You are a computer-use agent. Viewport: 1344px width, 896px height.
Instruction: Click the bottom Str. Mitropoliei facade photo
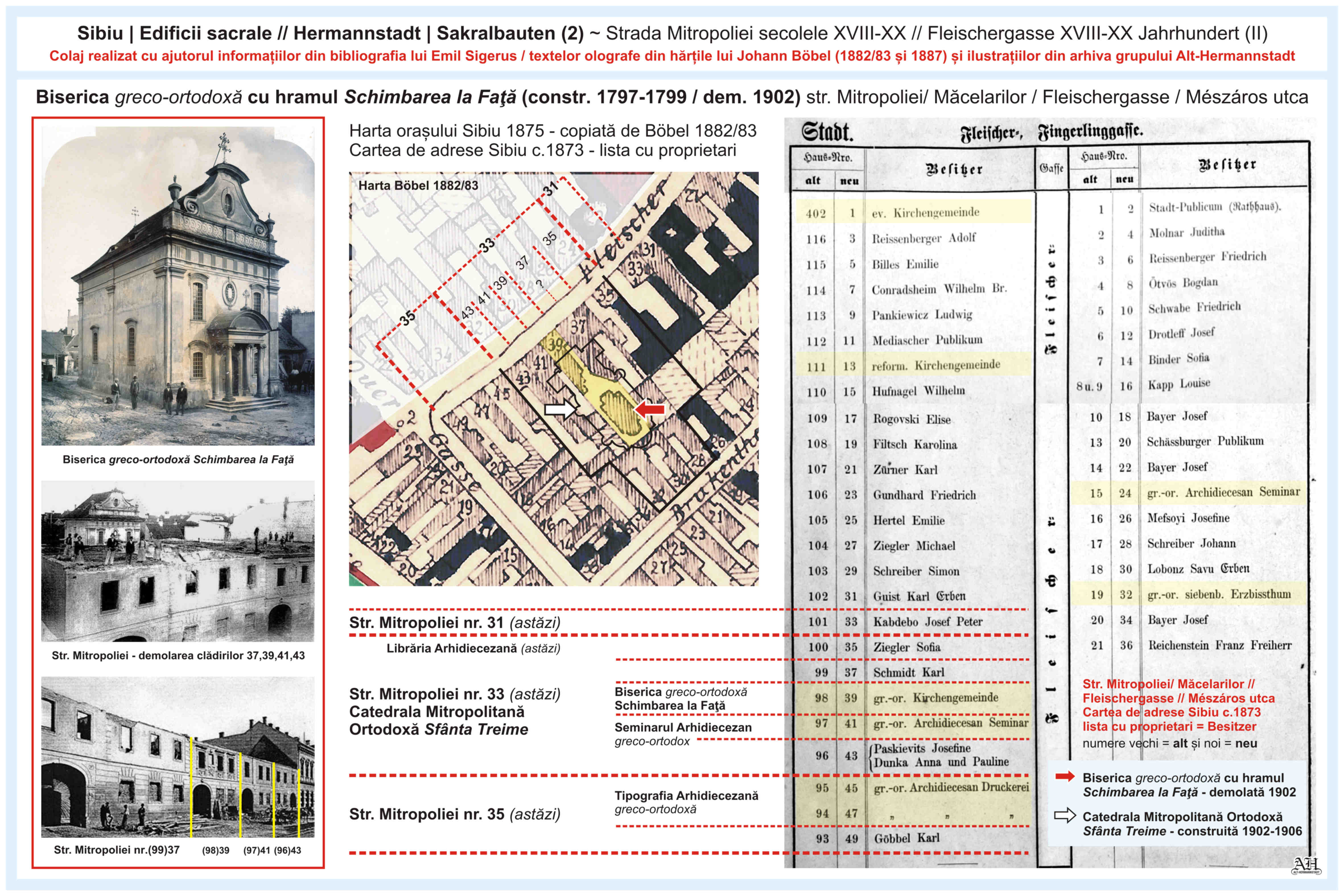178,757
